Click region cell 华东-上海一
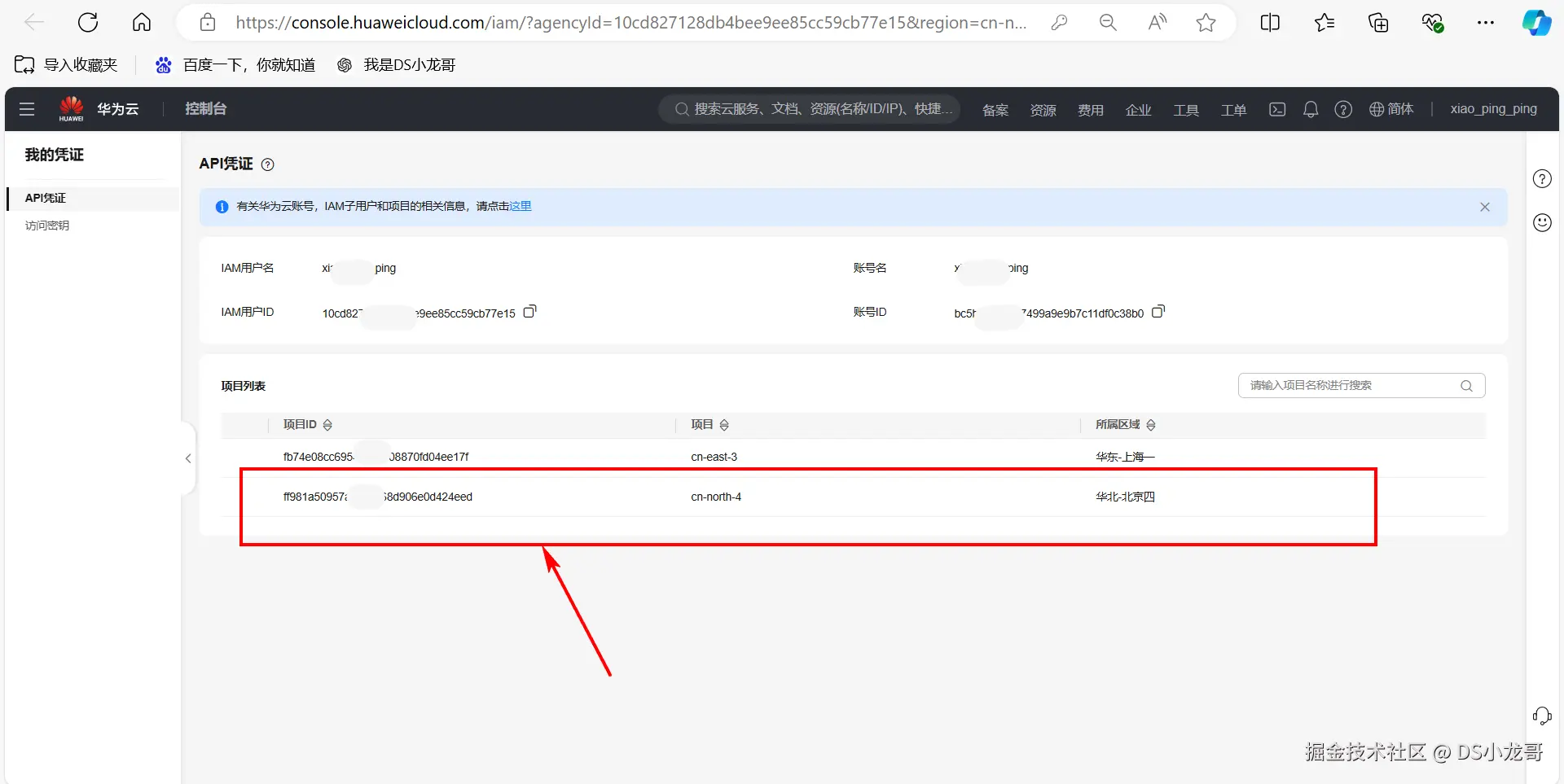 pos(1126,458)
